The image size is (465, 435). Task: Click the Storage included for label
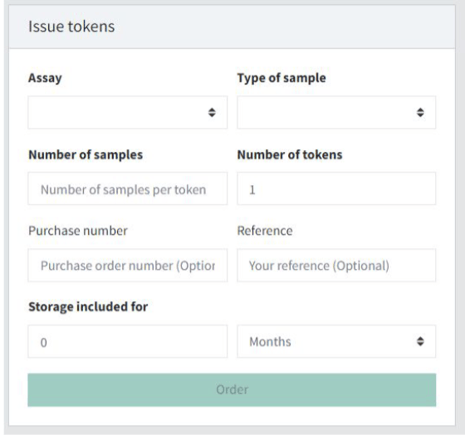88,307
